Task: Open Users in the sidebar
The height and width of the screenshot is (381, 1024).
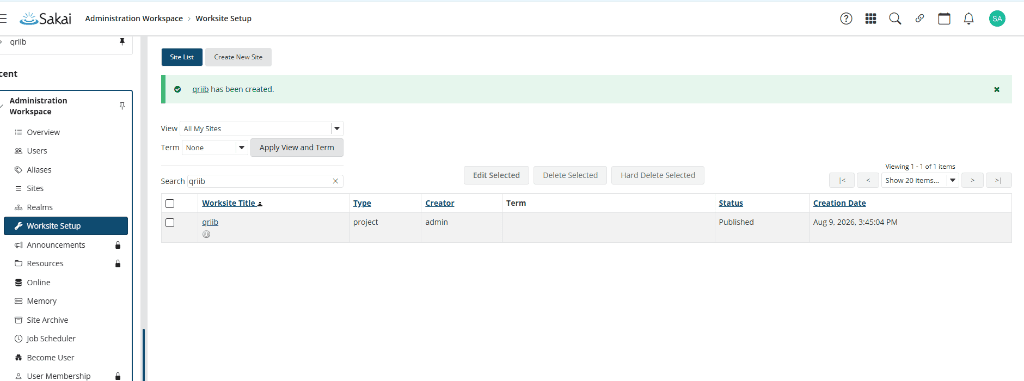Action: pos(37,151)
